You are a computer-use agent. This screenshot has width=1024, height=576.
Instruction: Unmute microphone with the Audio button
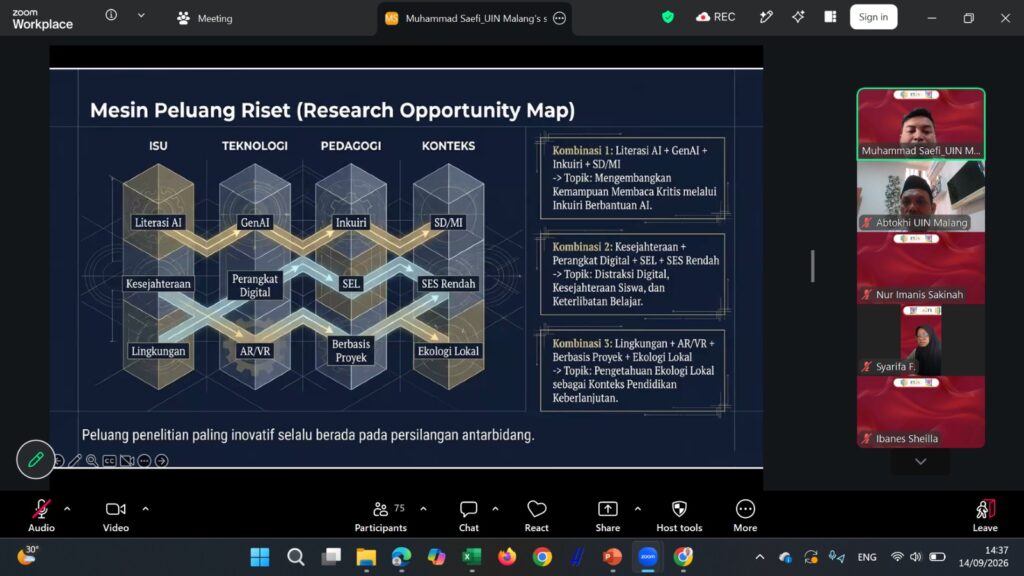tap(41, 515)
